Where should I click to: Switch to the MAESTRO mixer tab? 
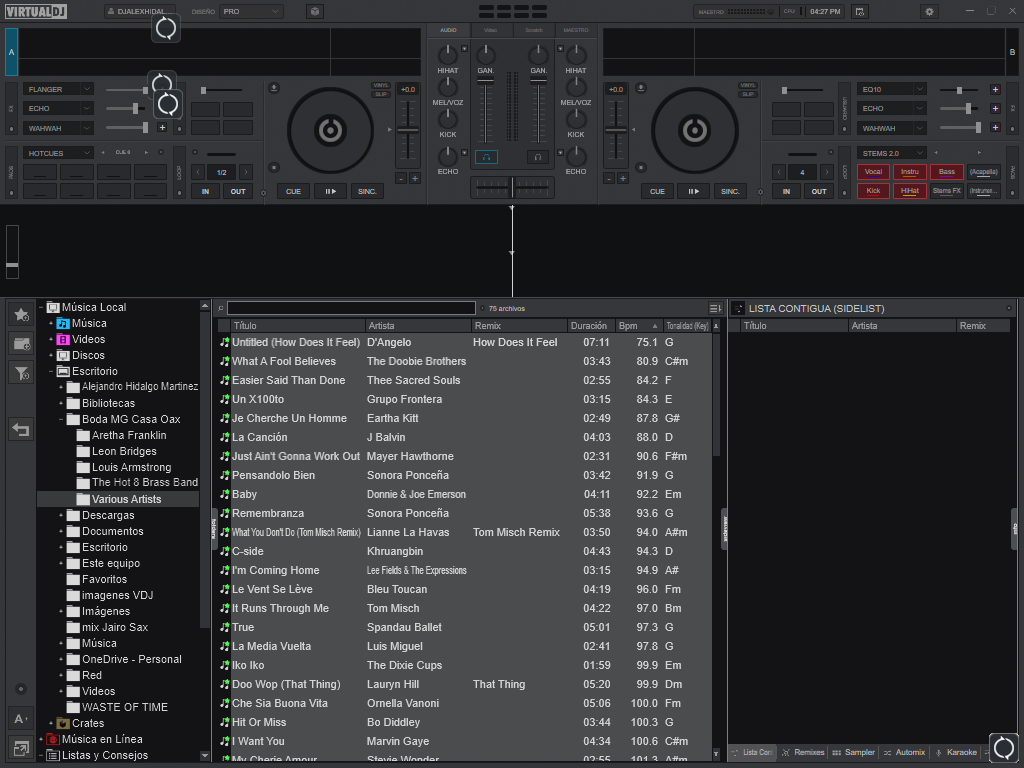coord(575,30)
